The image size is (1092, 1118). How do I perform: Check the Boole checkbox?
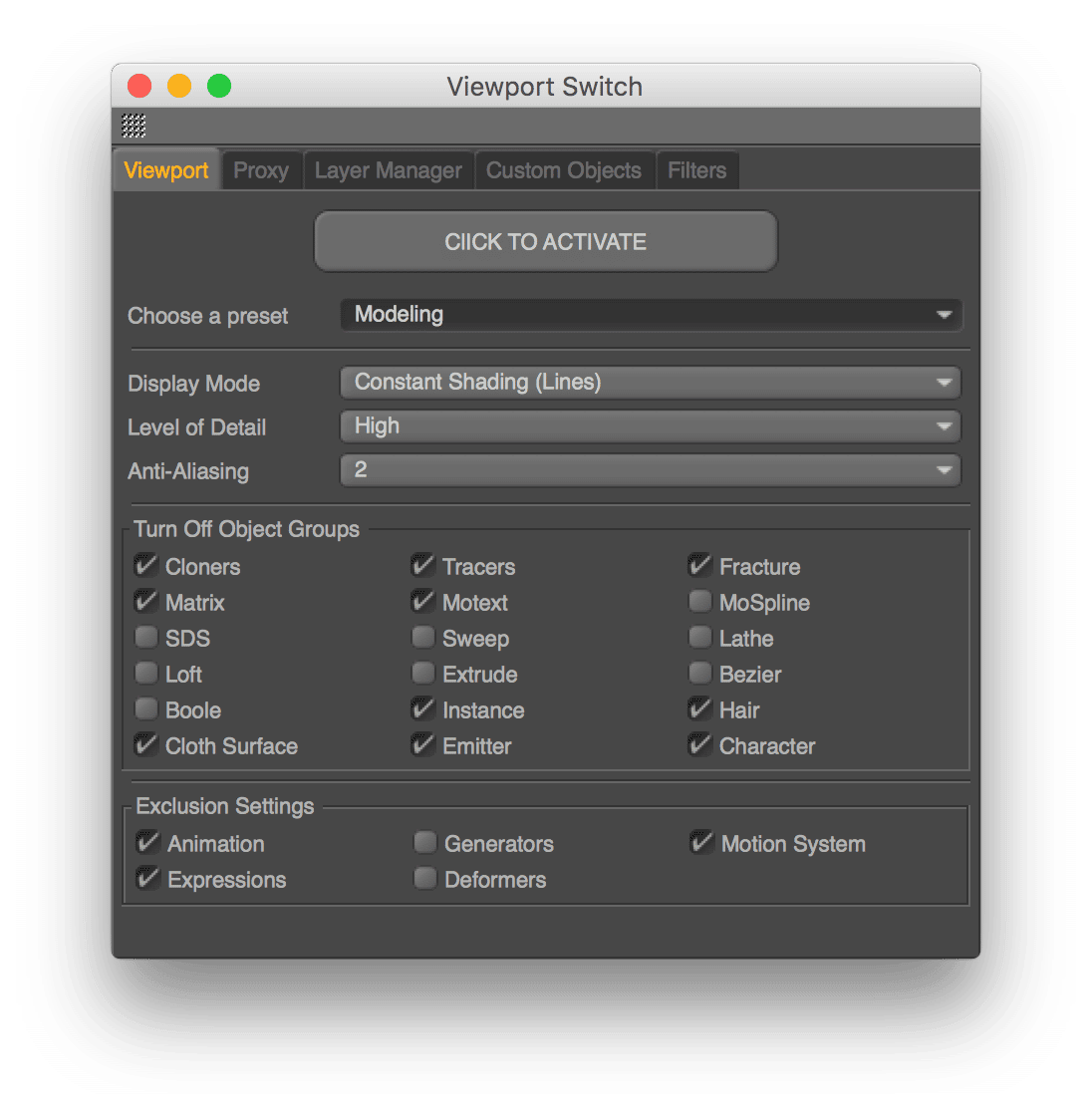146,709
